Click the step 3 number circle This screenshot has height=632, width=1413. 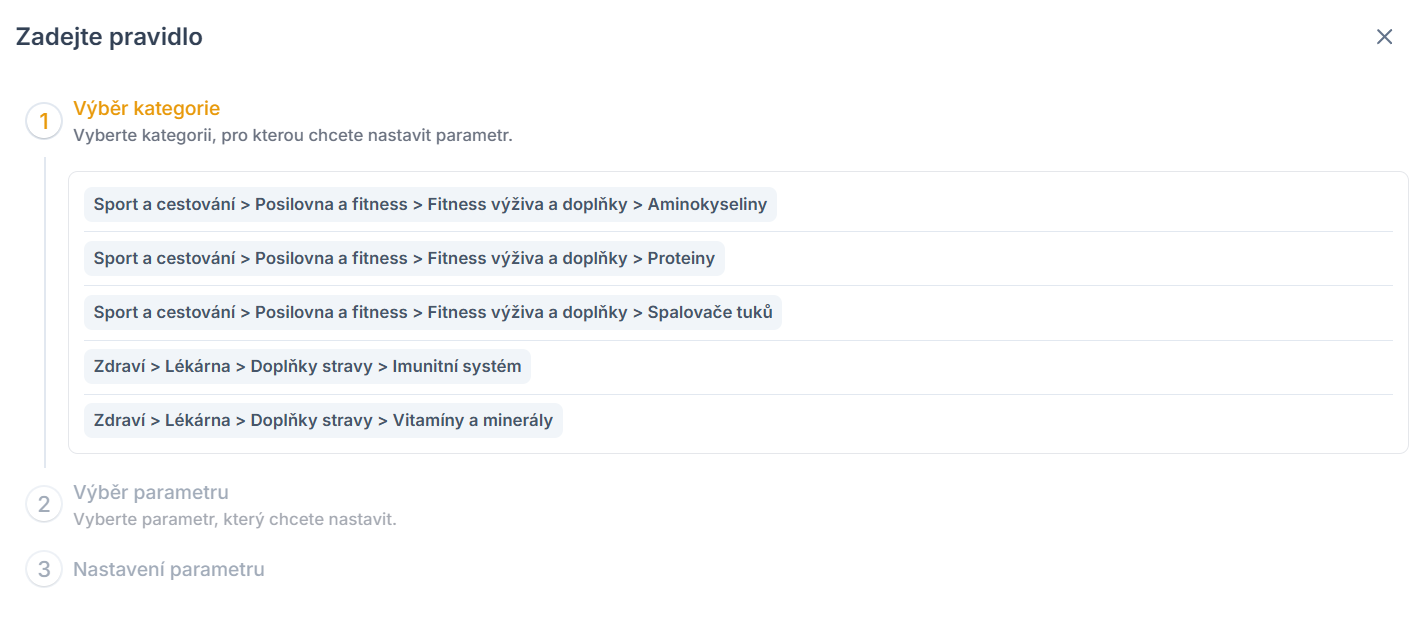pos(44,570)
